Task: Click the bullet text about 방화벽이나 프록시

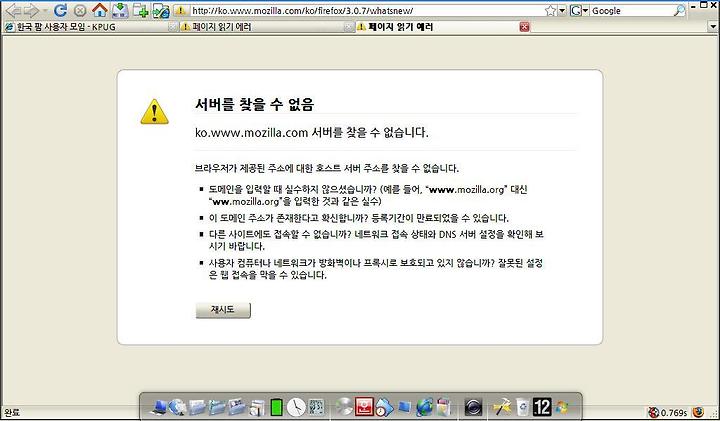Action: (376, 269)
